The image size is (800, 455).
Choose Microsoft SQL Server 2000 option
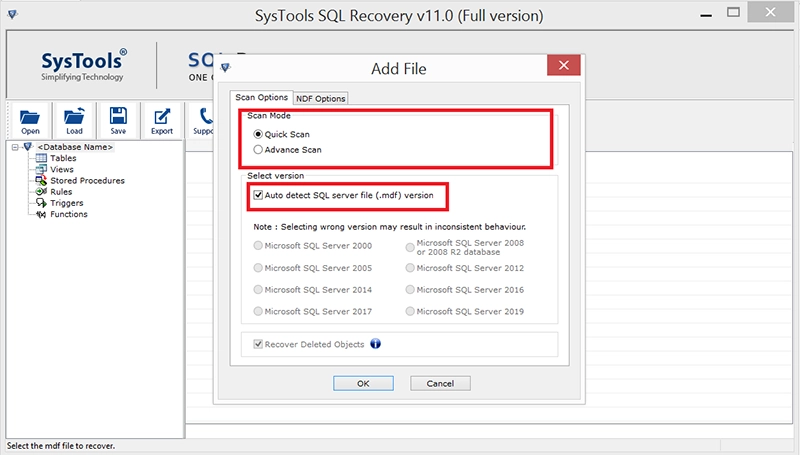tap(258, 245)
